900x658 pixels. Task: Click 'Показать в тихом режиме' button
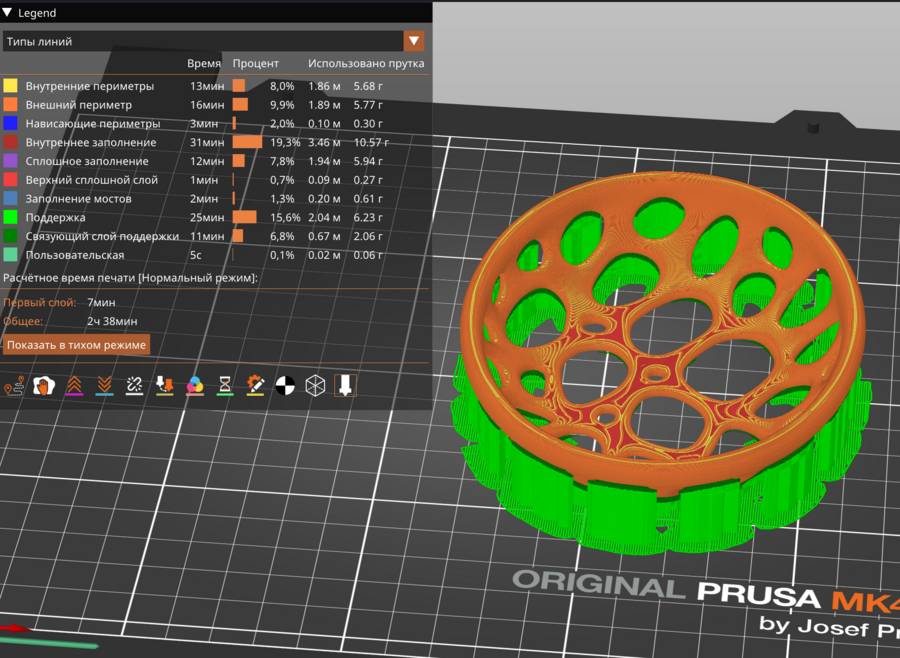[77, 345]
